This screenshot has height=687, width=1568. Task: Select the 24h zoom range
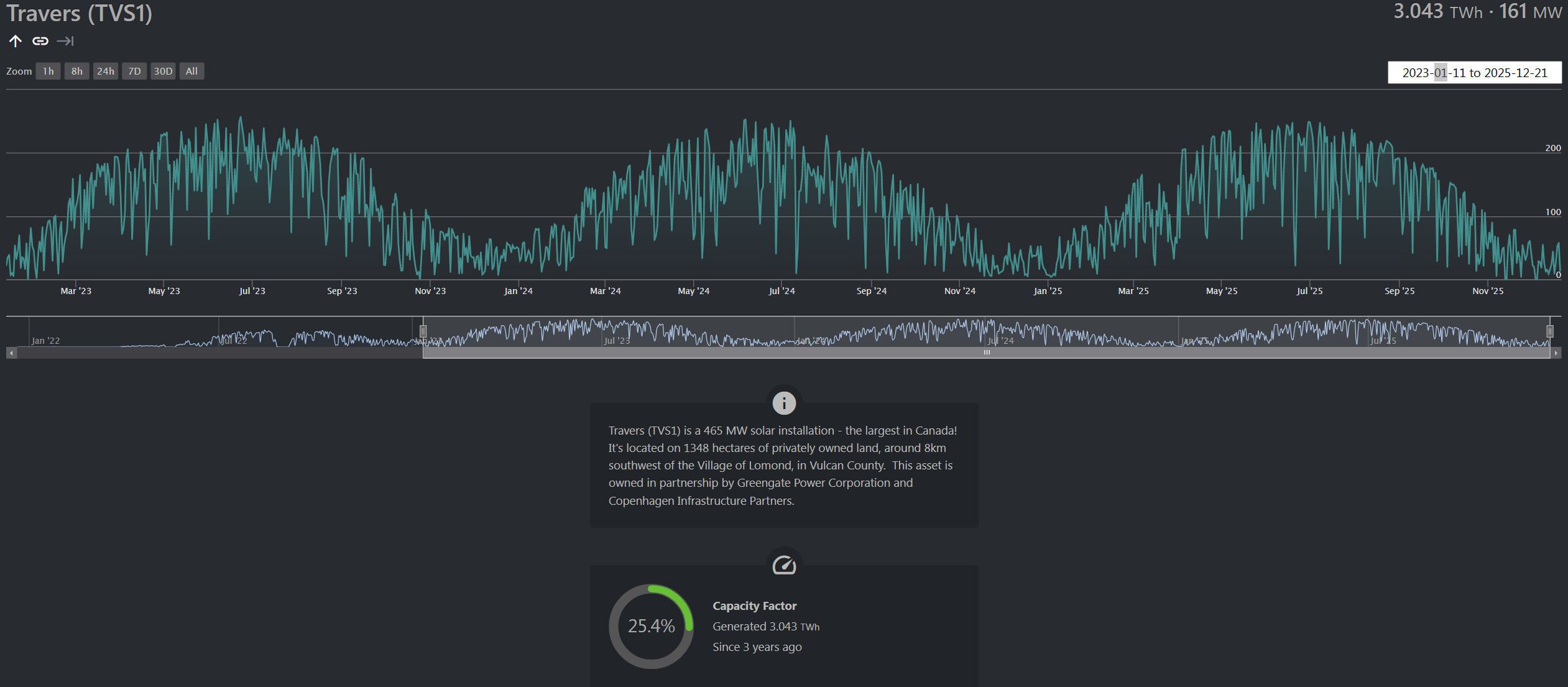(x=105, y=71)
